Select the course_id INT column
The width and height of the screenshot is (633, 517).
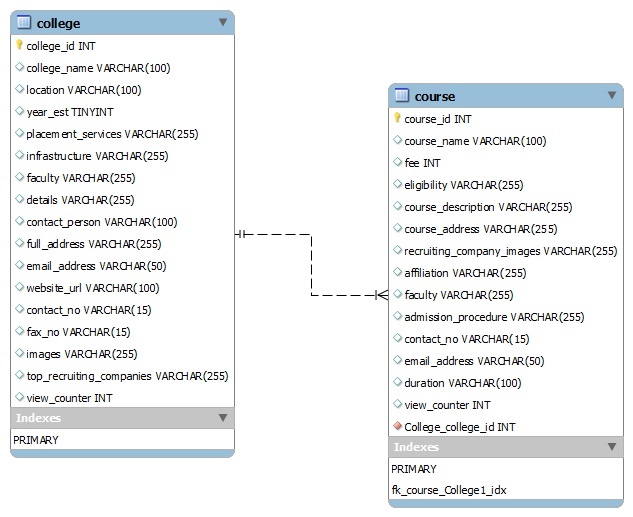point(438,119)
